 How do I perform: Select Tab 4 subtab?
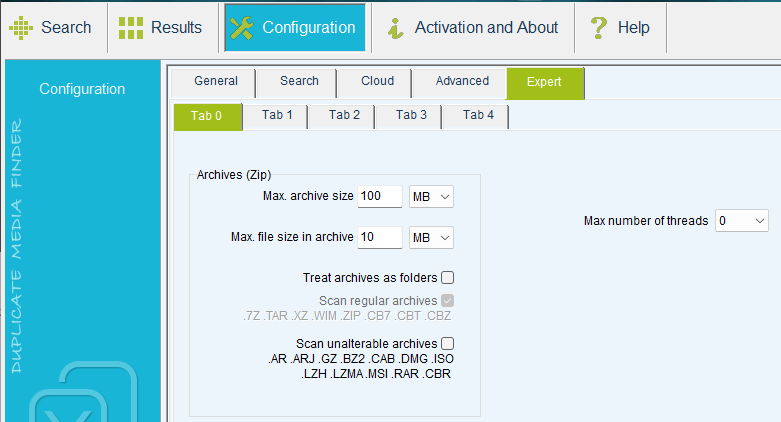(476, 117)
